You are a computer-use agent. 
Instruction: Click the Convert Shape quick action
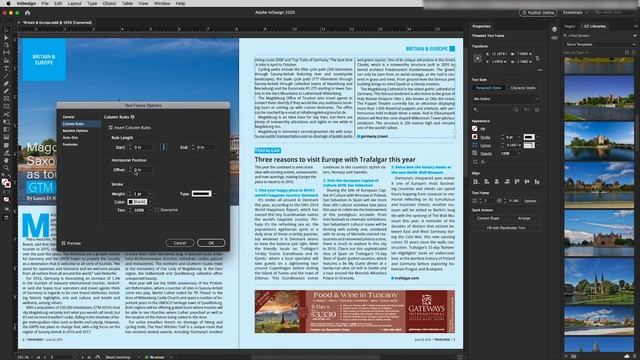(x=488, y=218)
